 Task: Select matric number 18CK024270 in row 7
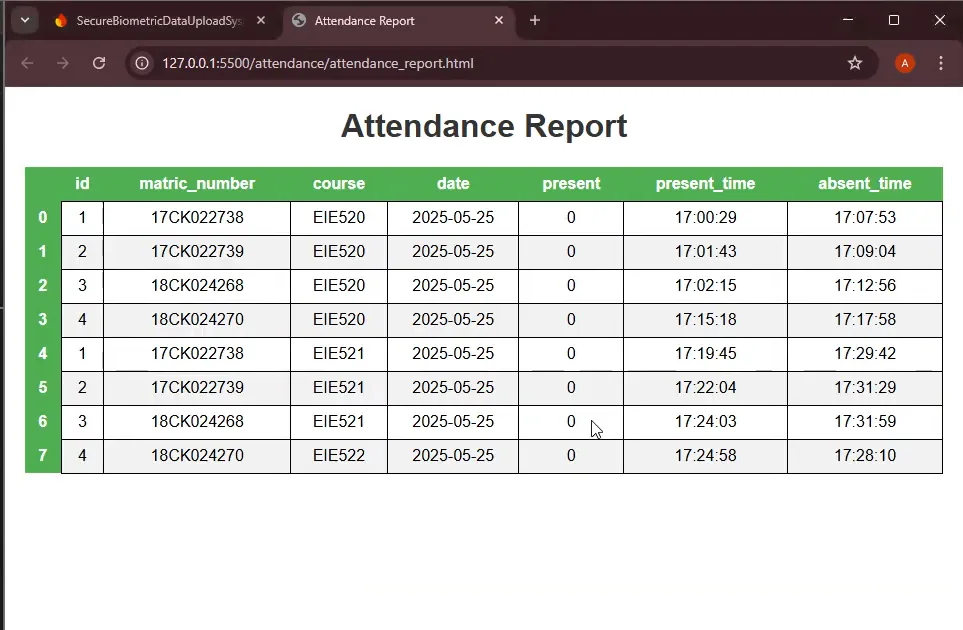point(197,455)
